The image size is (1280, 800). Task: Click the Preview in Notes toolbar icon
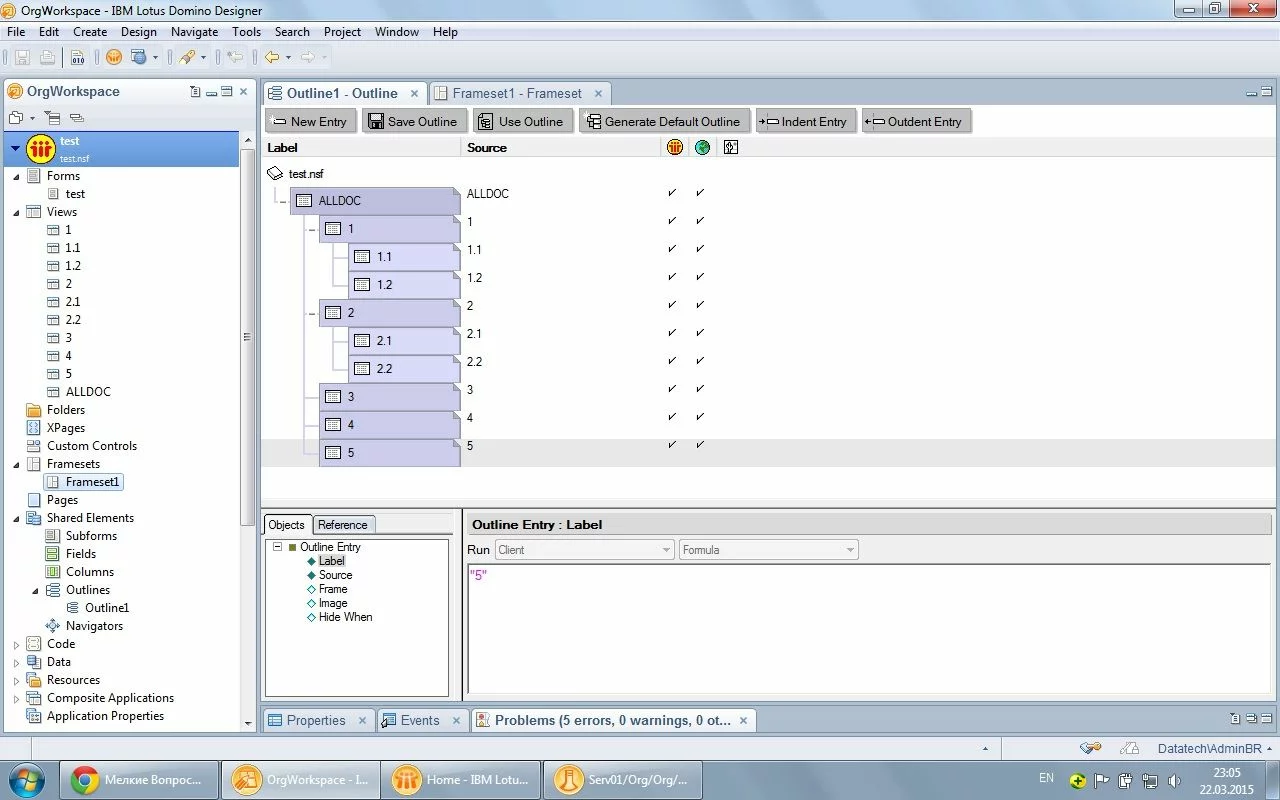click(x=114, y=58)
